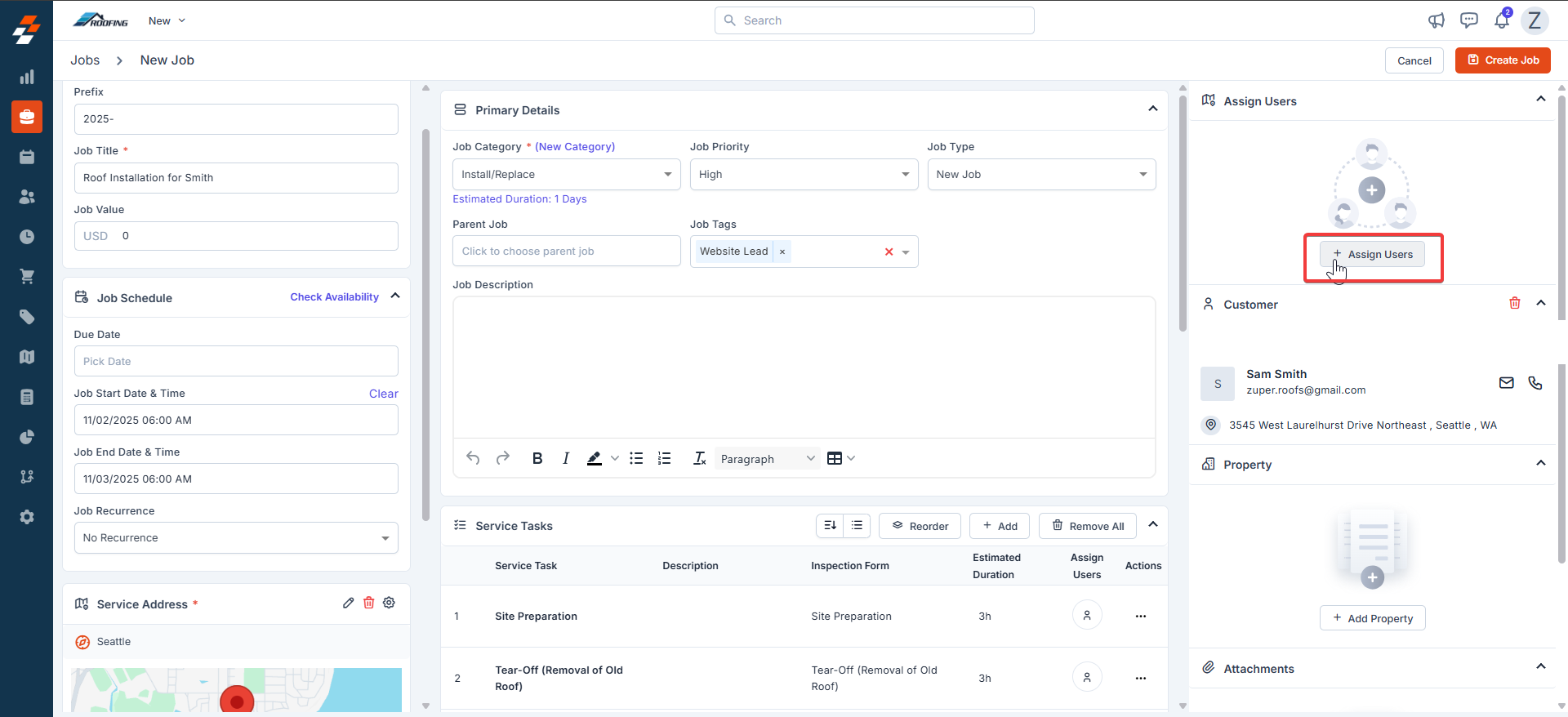Screen dimensions: 1568x717
Task: Remove the customer with trash icon
Action: click(x=1515, y=303)
